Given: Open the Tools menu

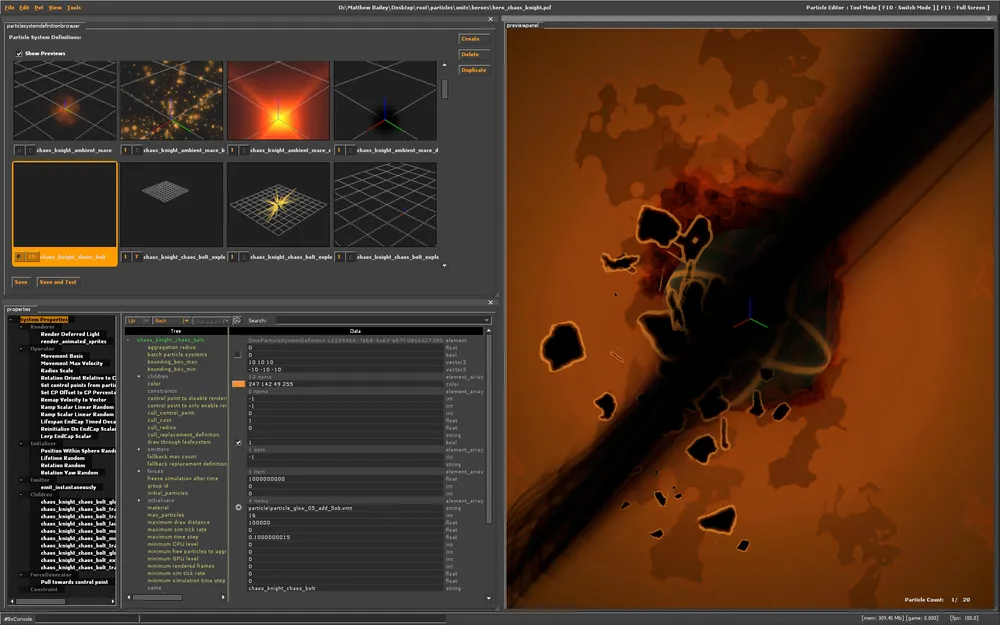Looking at the screenshot, I should [75, 7].
